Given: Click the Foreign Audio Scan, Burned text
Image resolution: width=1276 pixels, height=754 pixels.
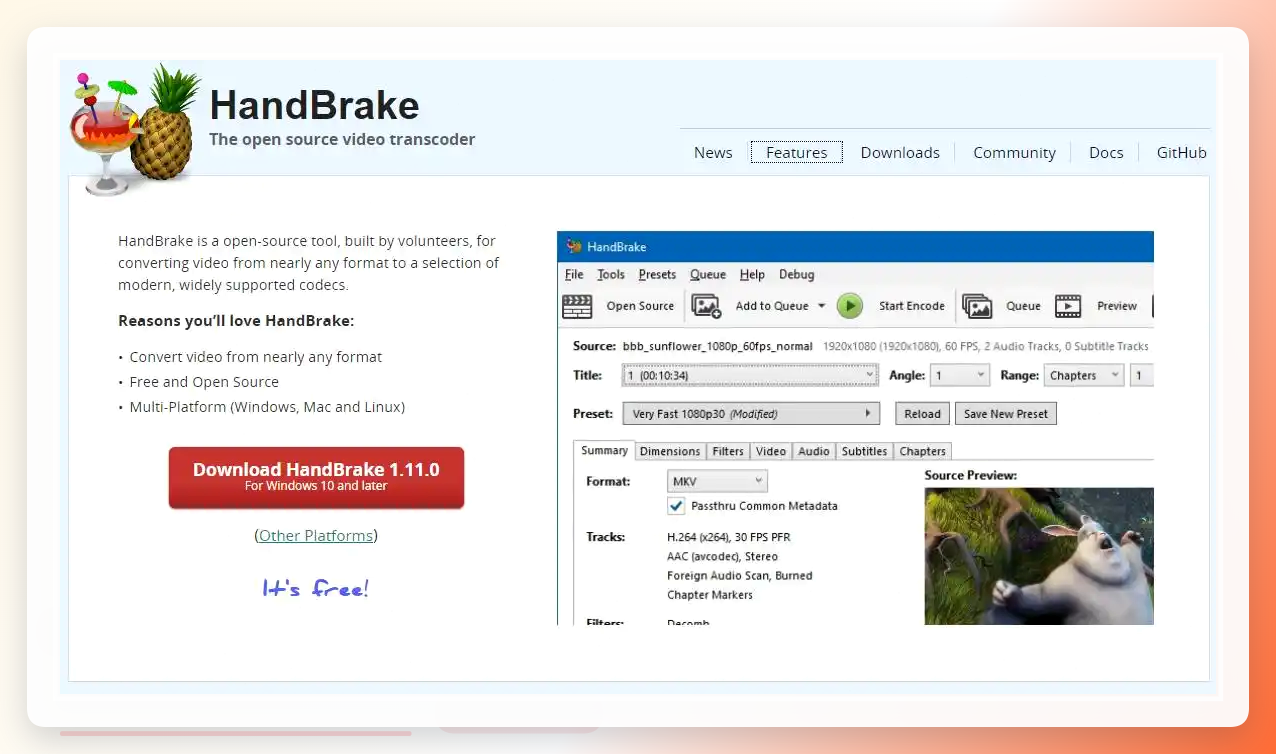Looking at the screenshot, I should point(740,576).
